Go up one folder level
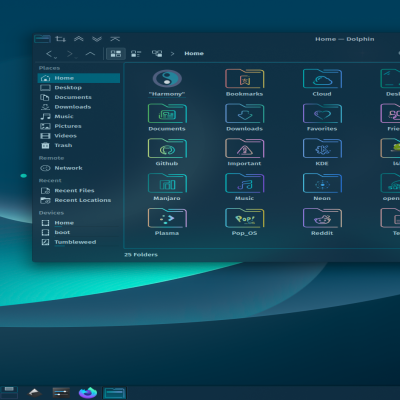 90,54
